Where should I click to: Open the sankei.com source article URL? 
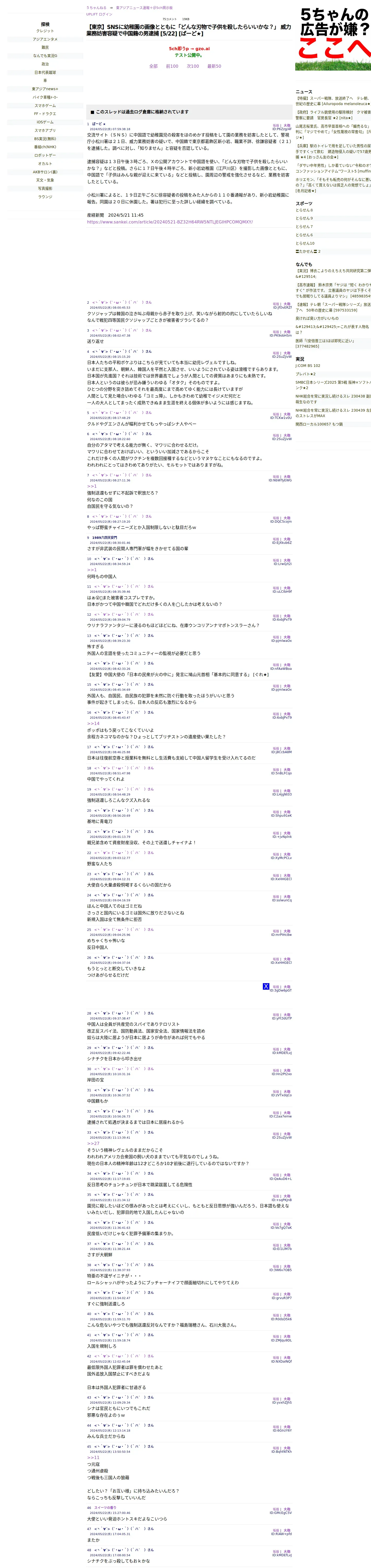(170, 222)
